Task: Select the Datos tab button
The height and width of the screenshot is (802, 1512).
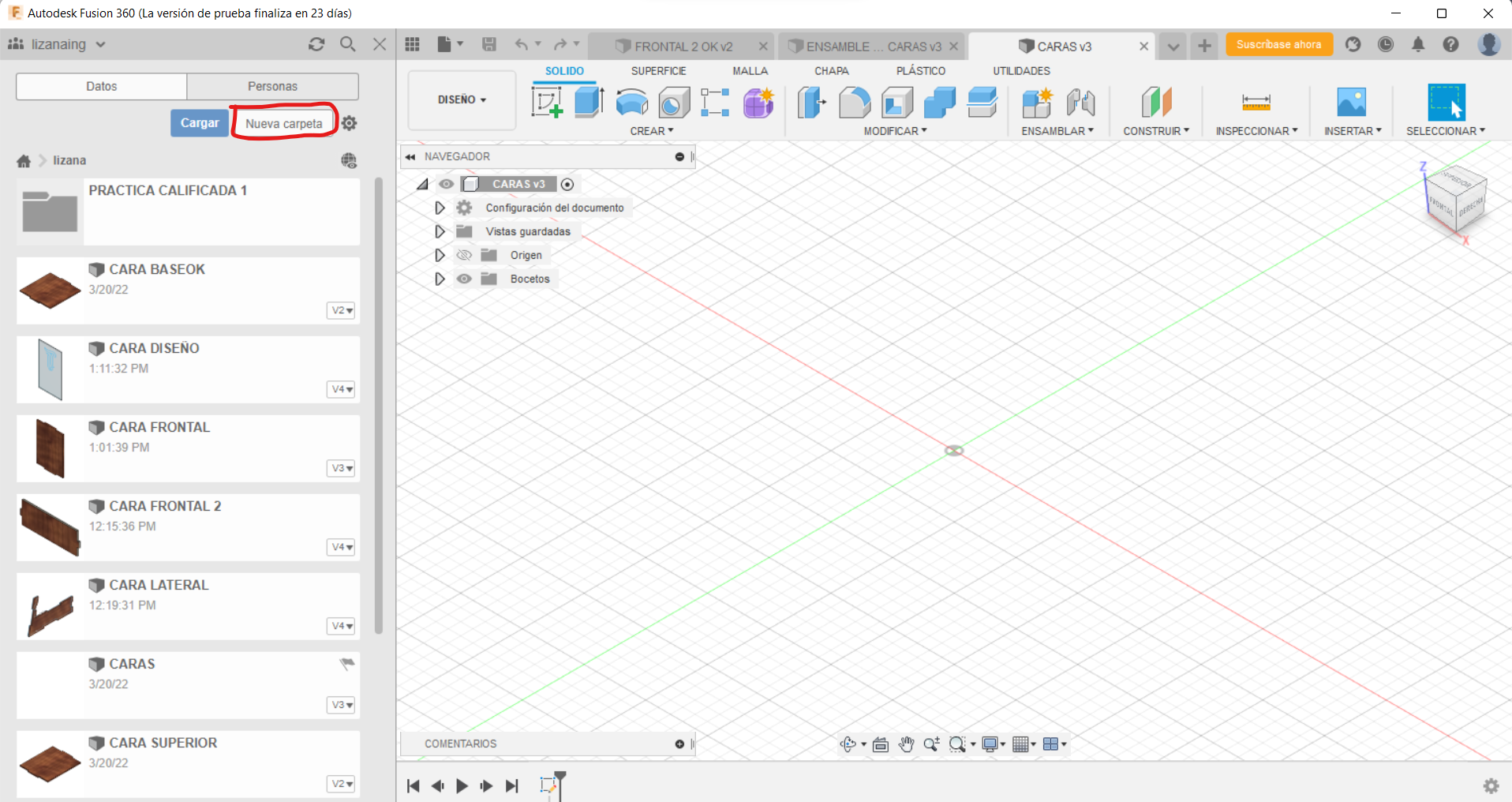Action: pyautogui.click(x=101, y=86)
